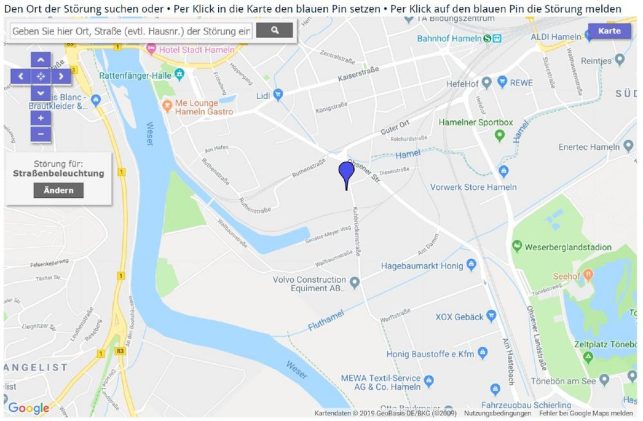Select the Lidl shopping cart marker

pyautogui.click(x=278, y=95)
